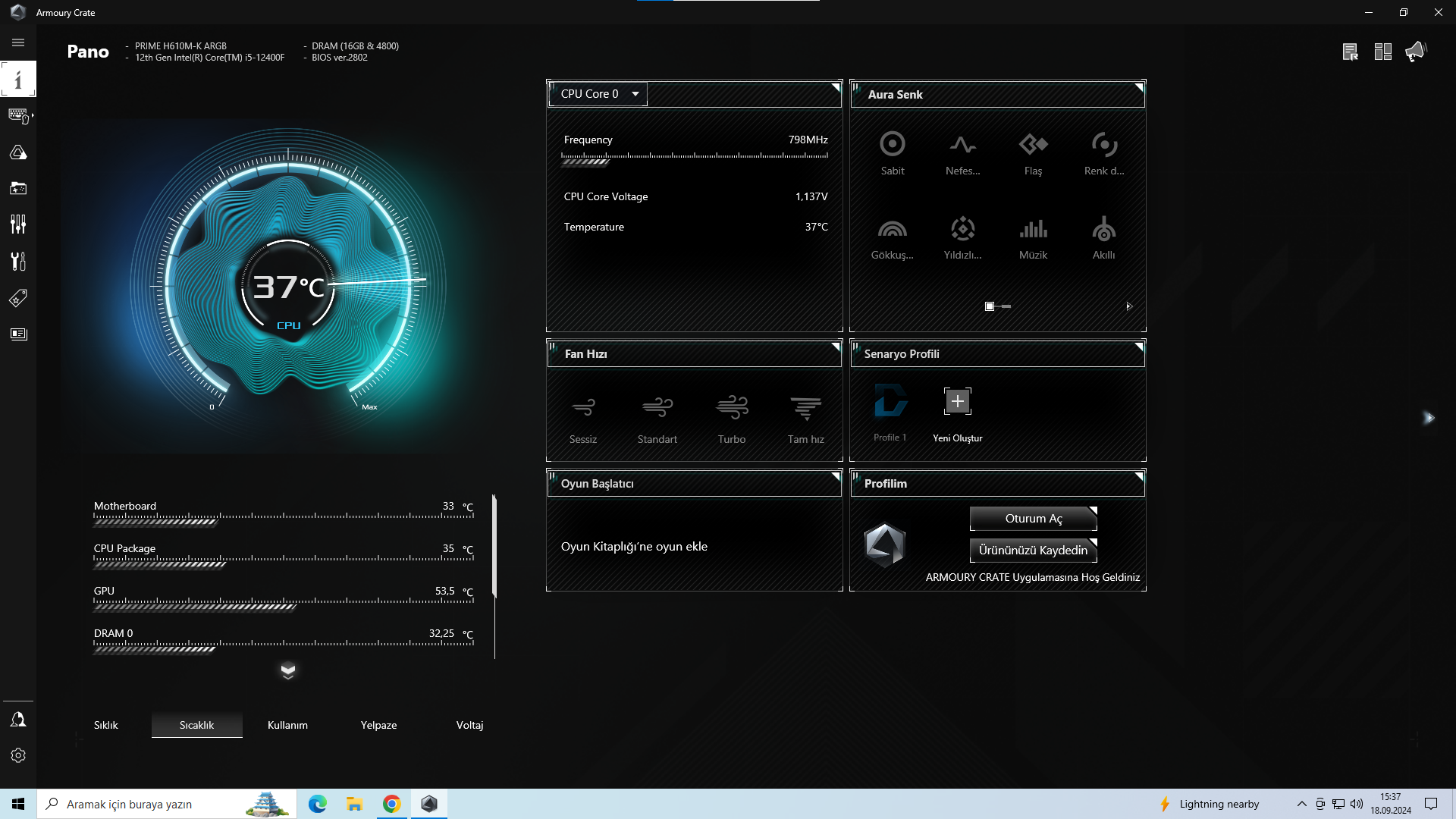Click the Fan Hızı panel title

[x=585, y=354]
